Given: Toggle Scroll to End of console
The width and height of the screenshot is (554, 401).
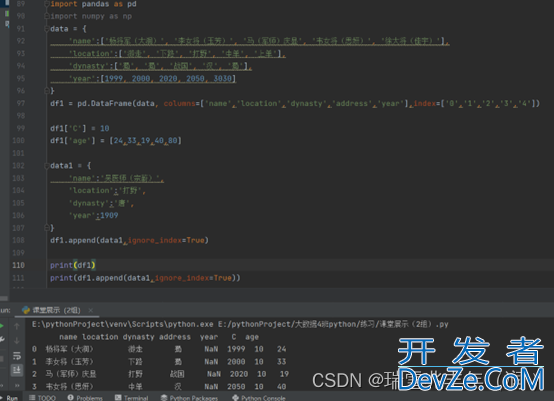Looking at the screenshot, I should (17, 370).
